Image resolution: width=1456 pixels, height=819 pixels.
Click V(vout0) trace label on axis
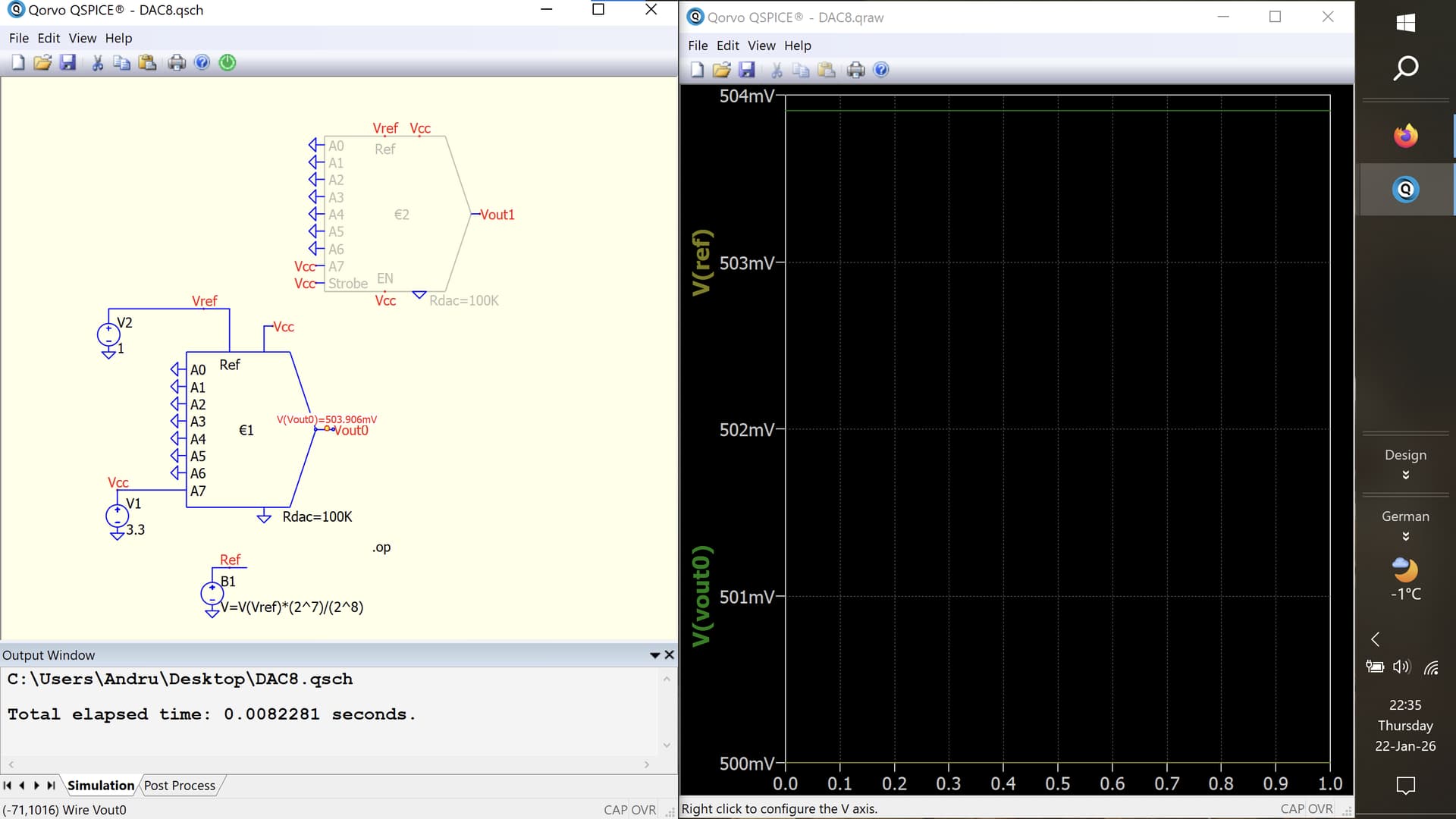tap(702, 595)
